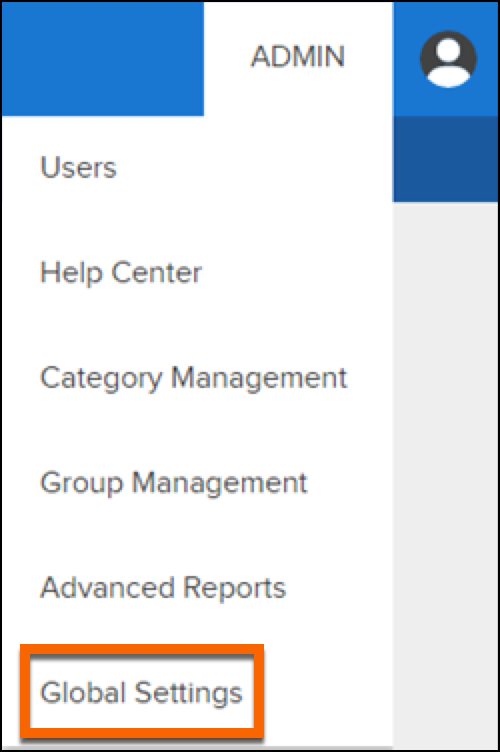Screen dimensions: 500x752
Task: Click the gray page area beside the menu
Action: [445, 475]
